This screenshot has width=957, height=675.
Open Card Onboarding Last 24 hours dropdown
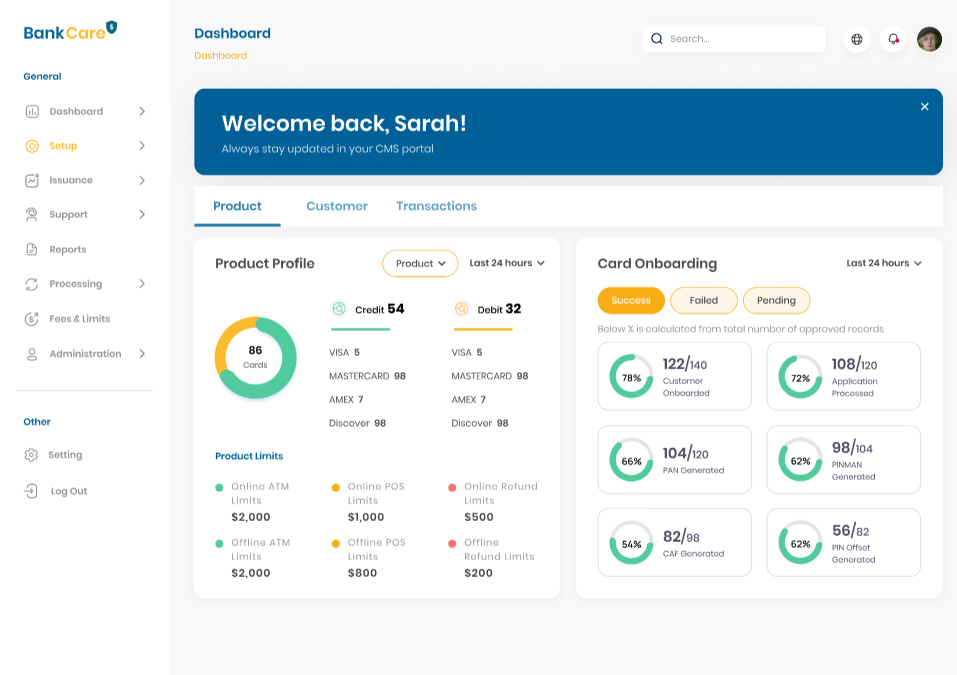coord(884,263)
